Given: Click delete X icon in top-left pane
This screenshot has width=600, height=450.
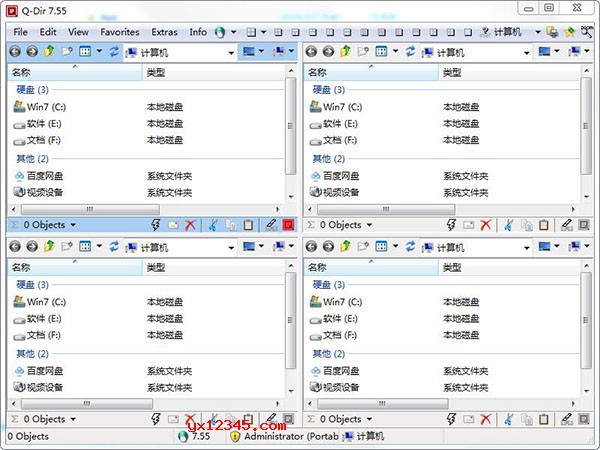Looking at the screenshot, I should (190, 225).
